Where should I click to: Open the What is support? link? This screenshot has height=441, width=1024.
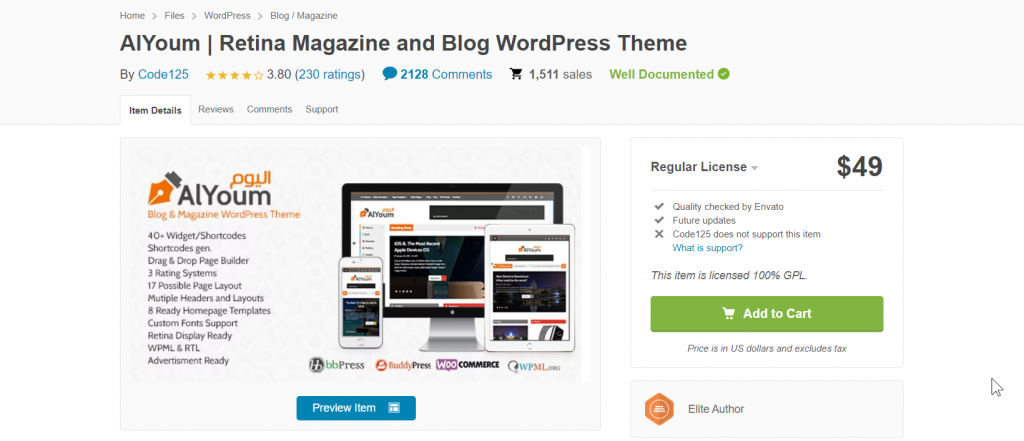pos(707,248)
